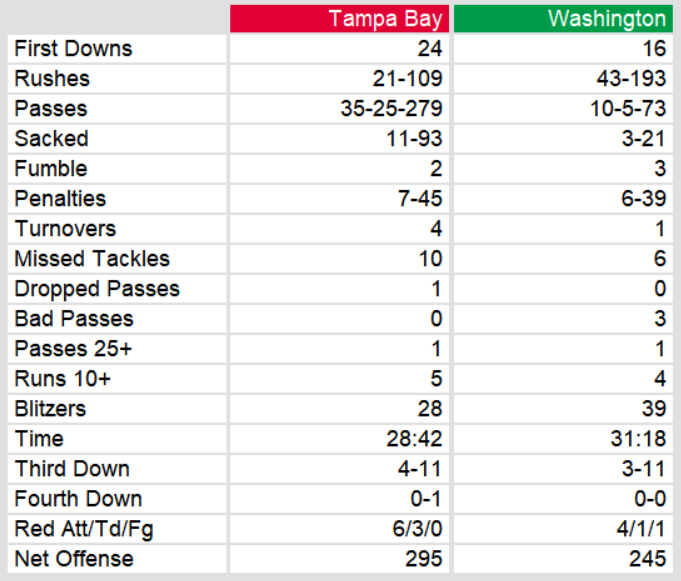Select the Bad Passes row label

point(74,319)
